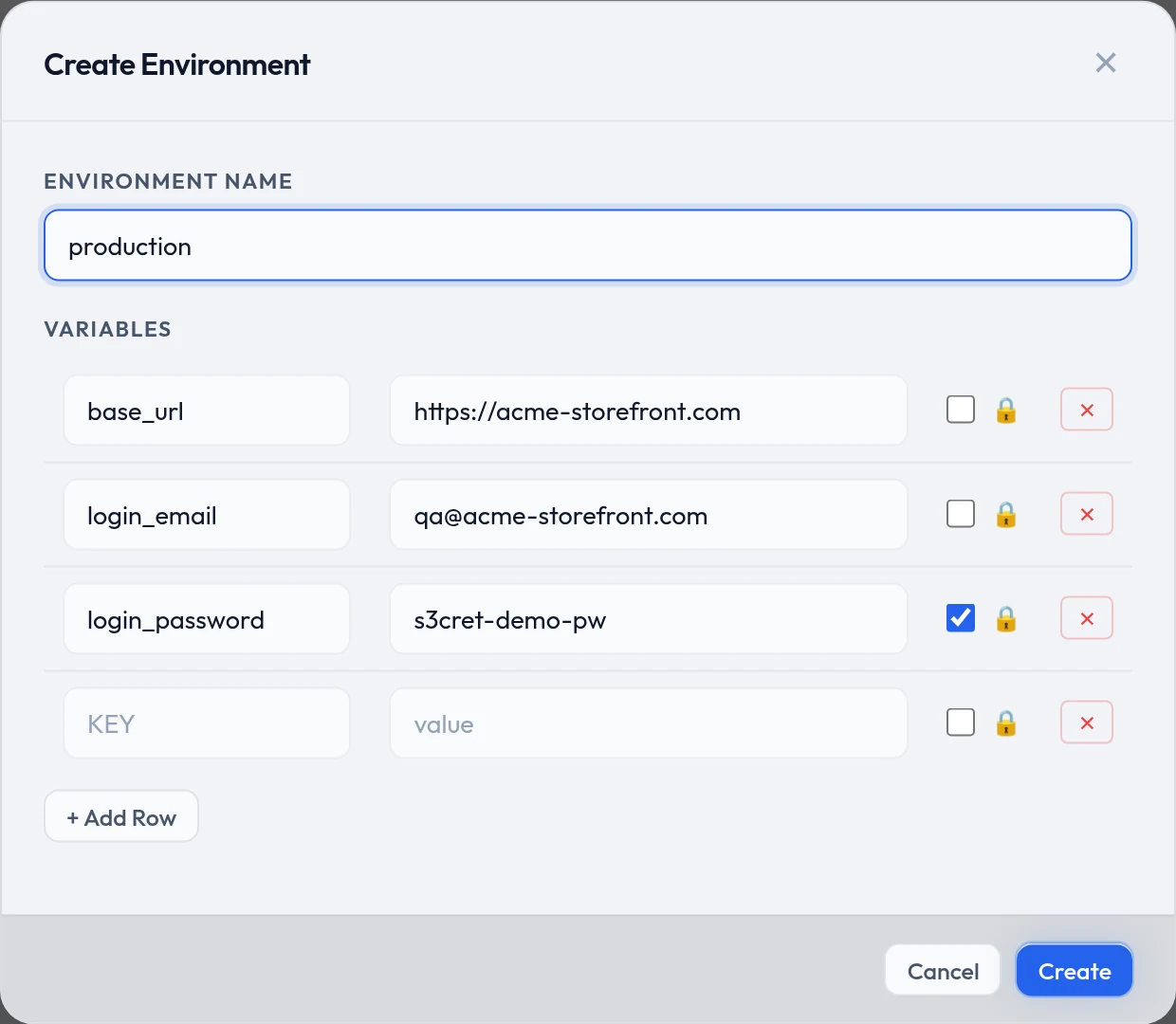Remove the login_password variable row
The image size is (1176, 1024).
click(x=1087, y=618)
